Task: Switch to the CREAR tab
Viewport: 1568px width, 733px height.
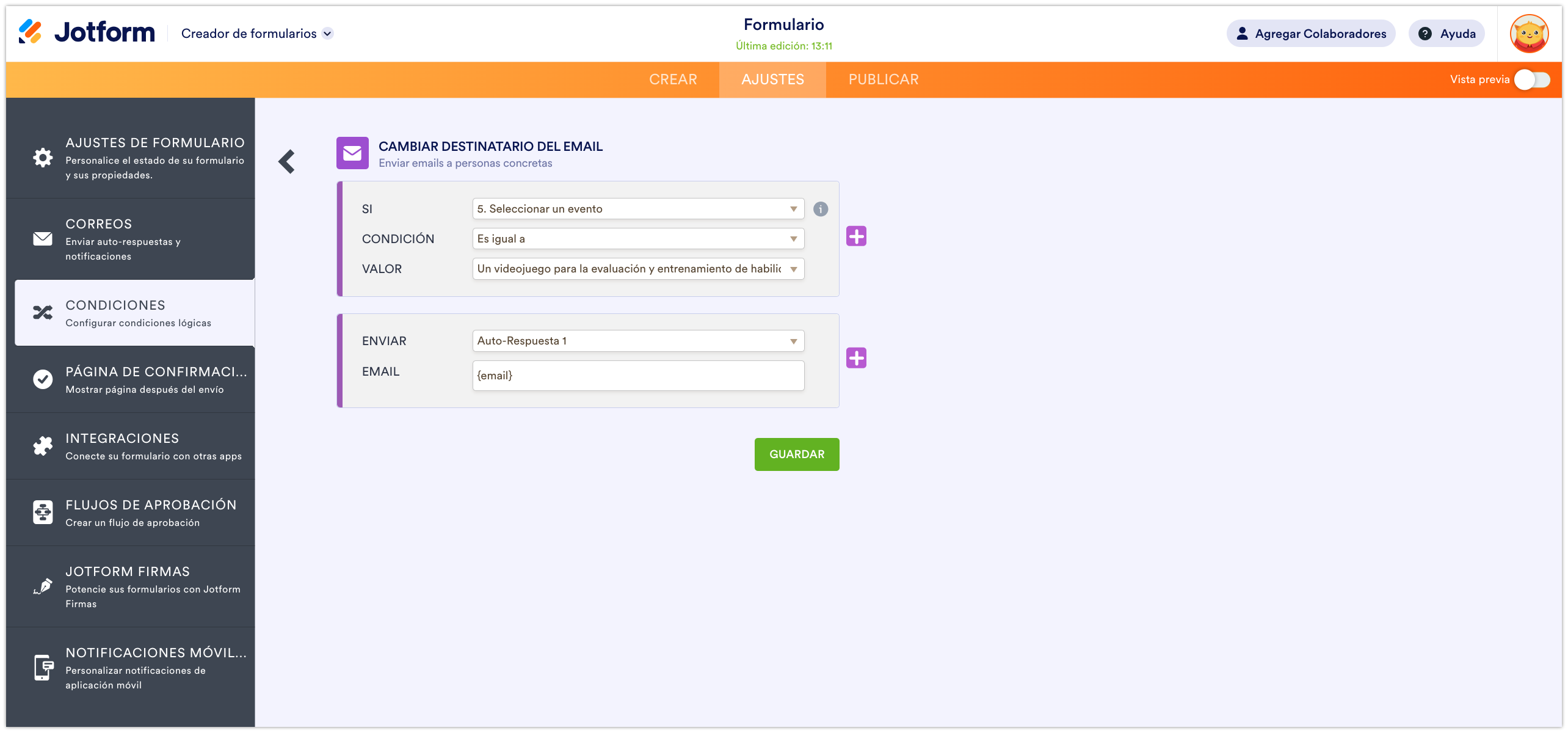Action: (673, 79)
